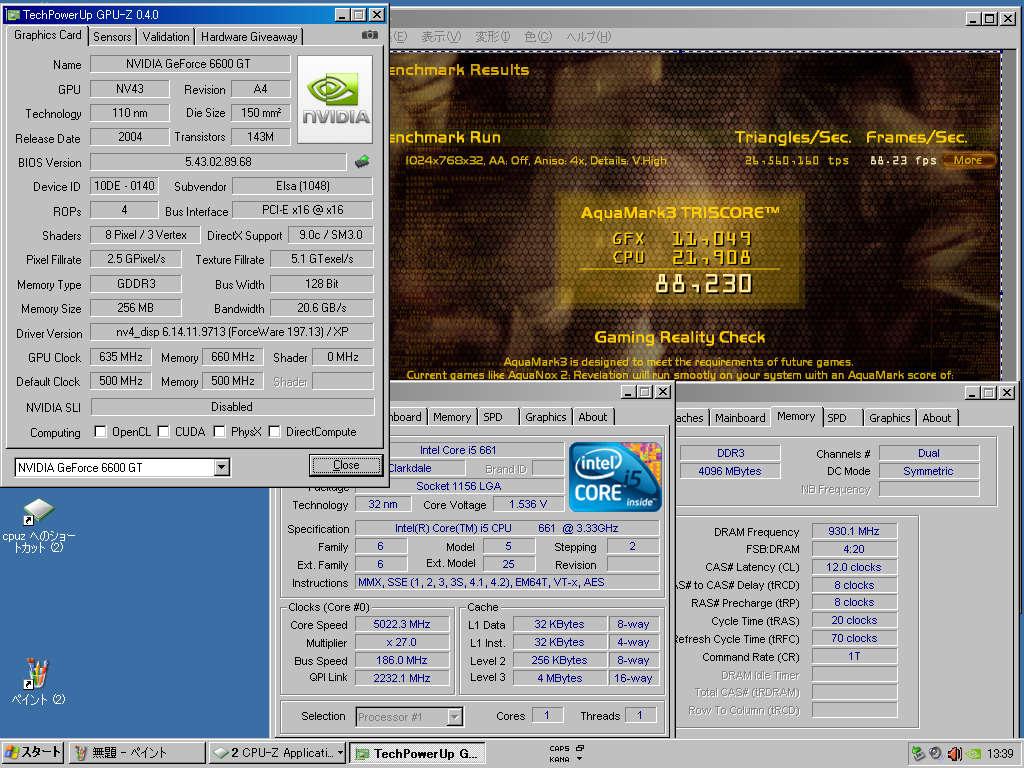Open the NVIDIA GeForce 6600 GT dropdown

[222, 467]
